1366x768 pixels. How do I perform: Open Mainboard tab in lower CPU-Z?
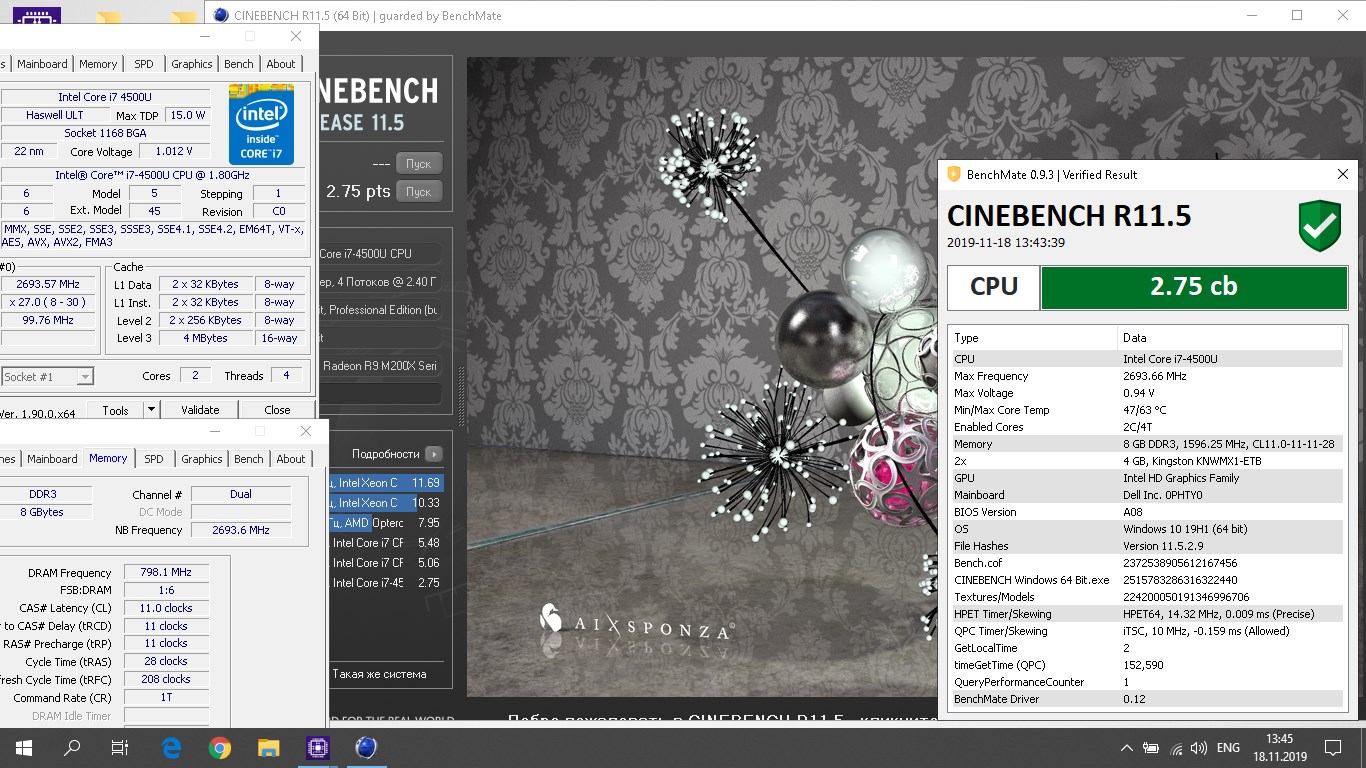[52, 459]
